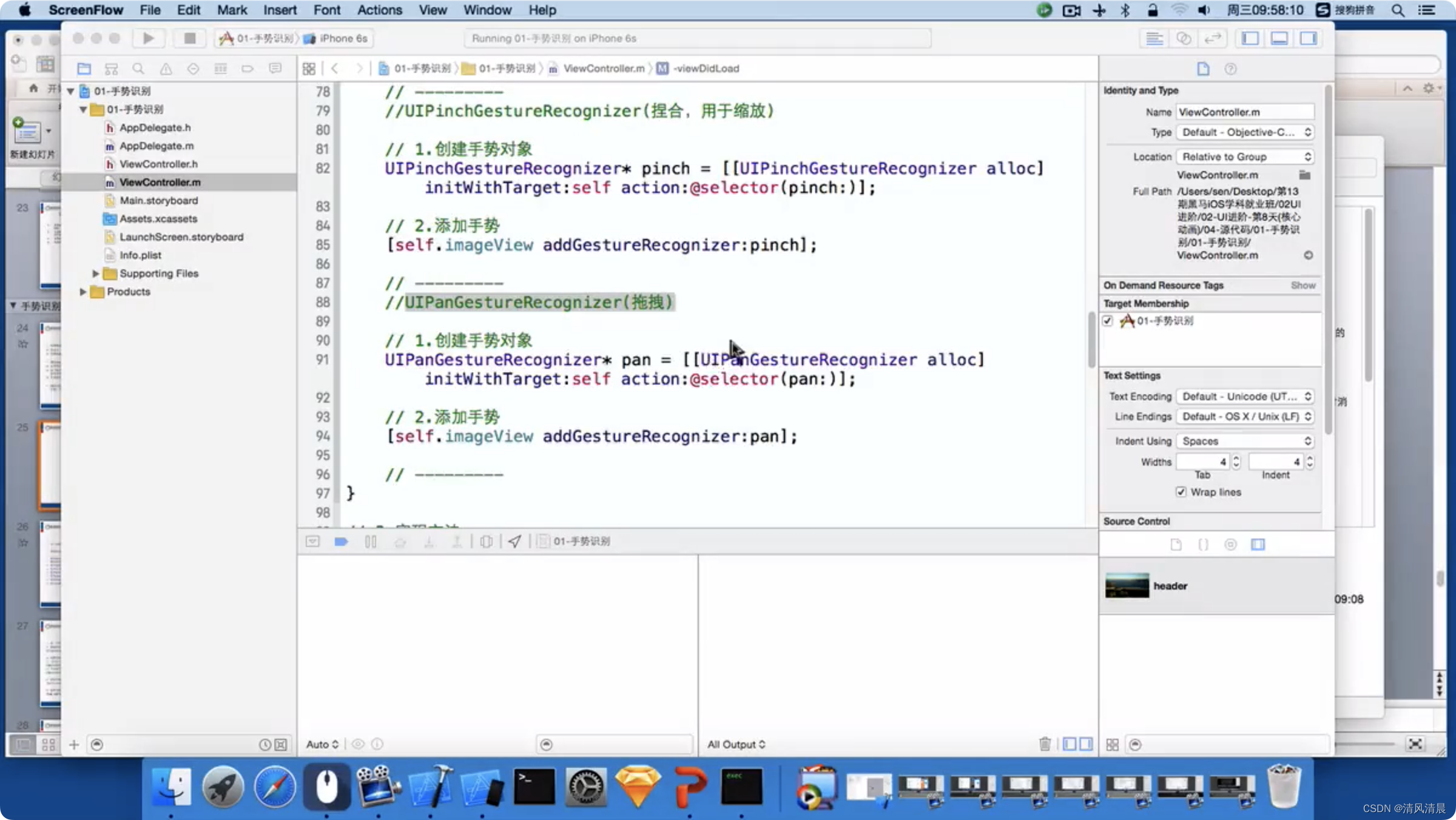
Task: Open the Indent Using Spaces dropdown
Action: click(1245, 441)
